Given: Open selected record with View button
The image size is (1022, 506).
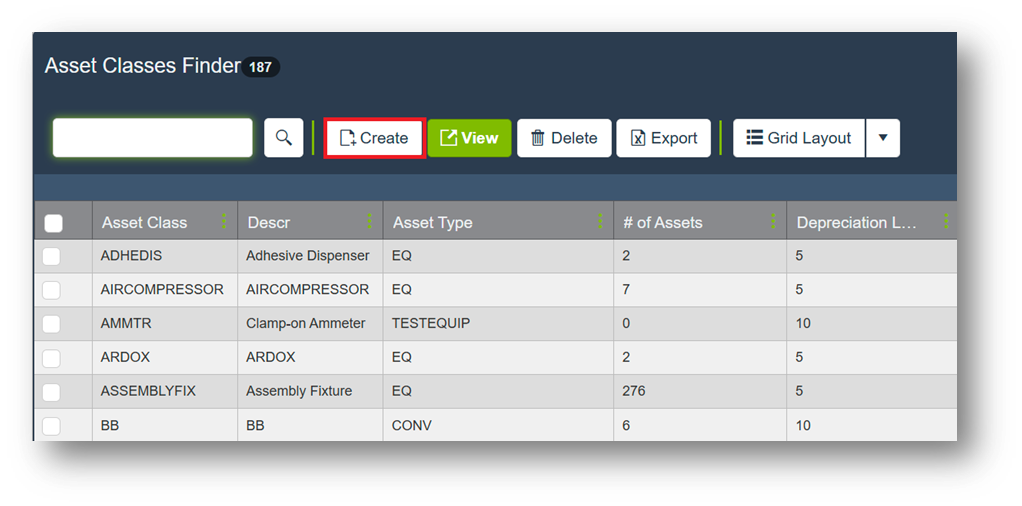Looking at the screenshot, I should [469, 138].
